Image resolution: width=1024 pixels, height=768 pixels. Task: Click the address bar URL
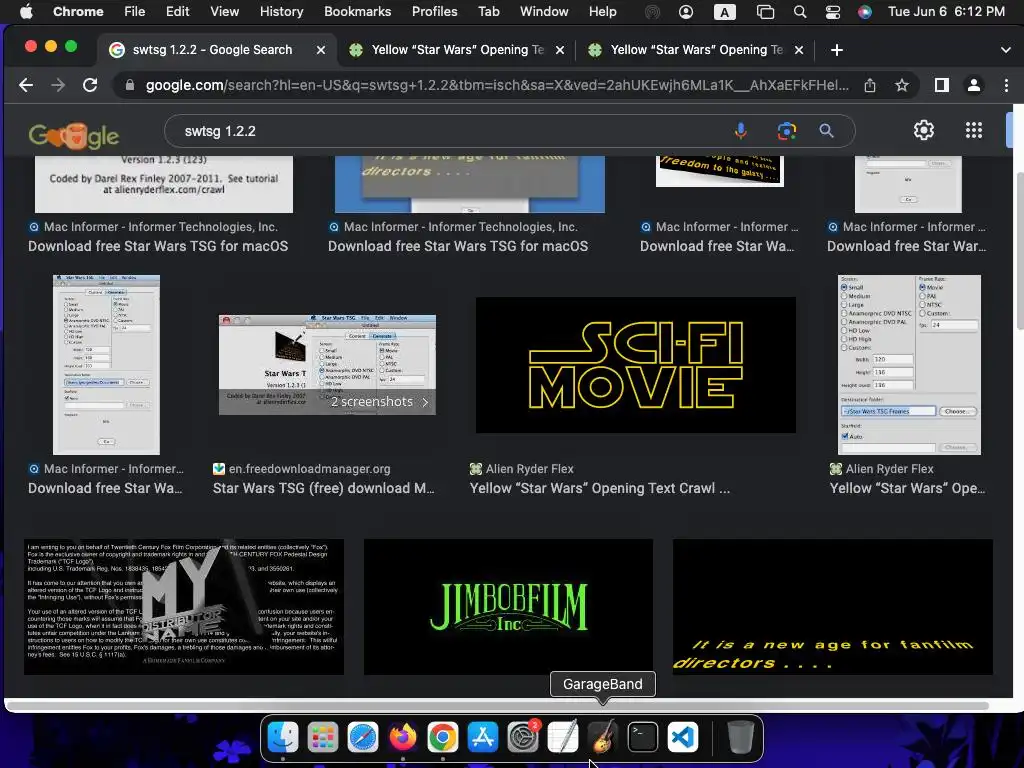[497, 85]
